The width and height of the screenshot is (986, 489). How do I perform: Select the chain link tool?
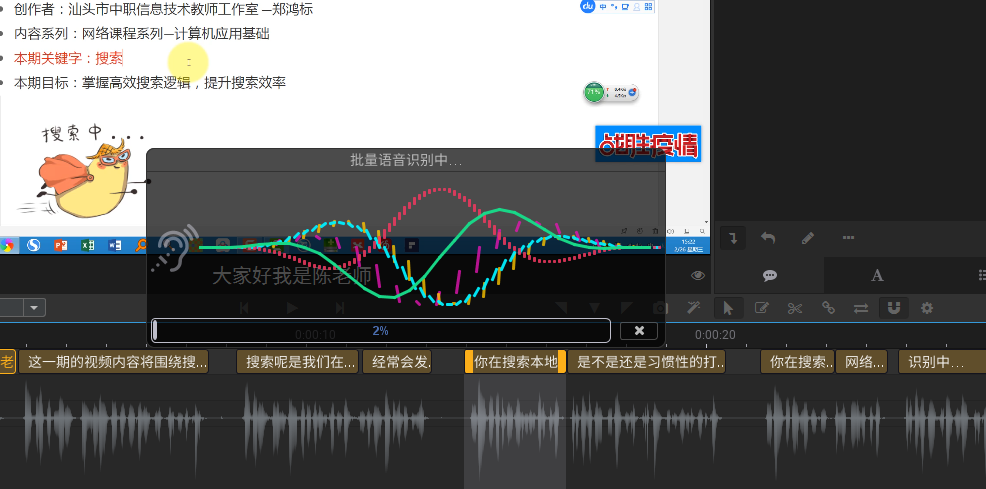(x=828, y=308)
